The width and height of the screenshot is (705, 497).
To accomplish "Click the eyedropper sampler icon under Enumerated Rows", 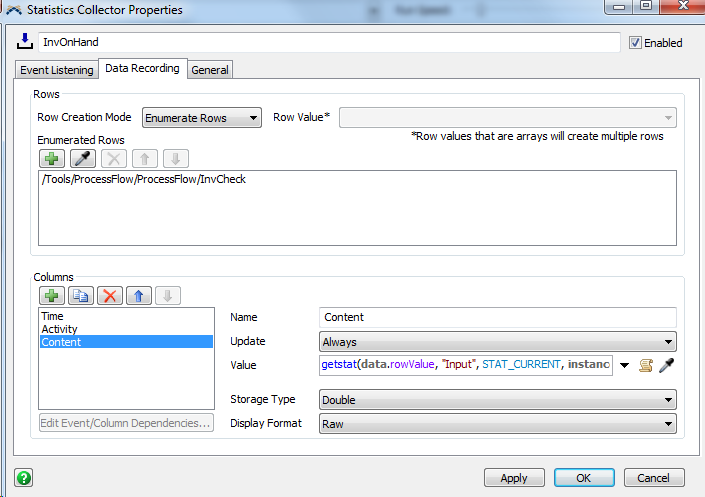I will [84, 158].
